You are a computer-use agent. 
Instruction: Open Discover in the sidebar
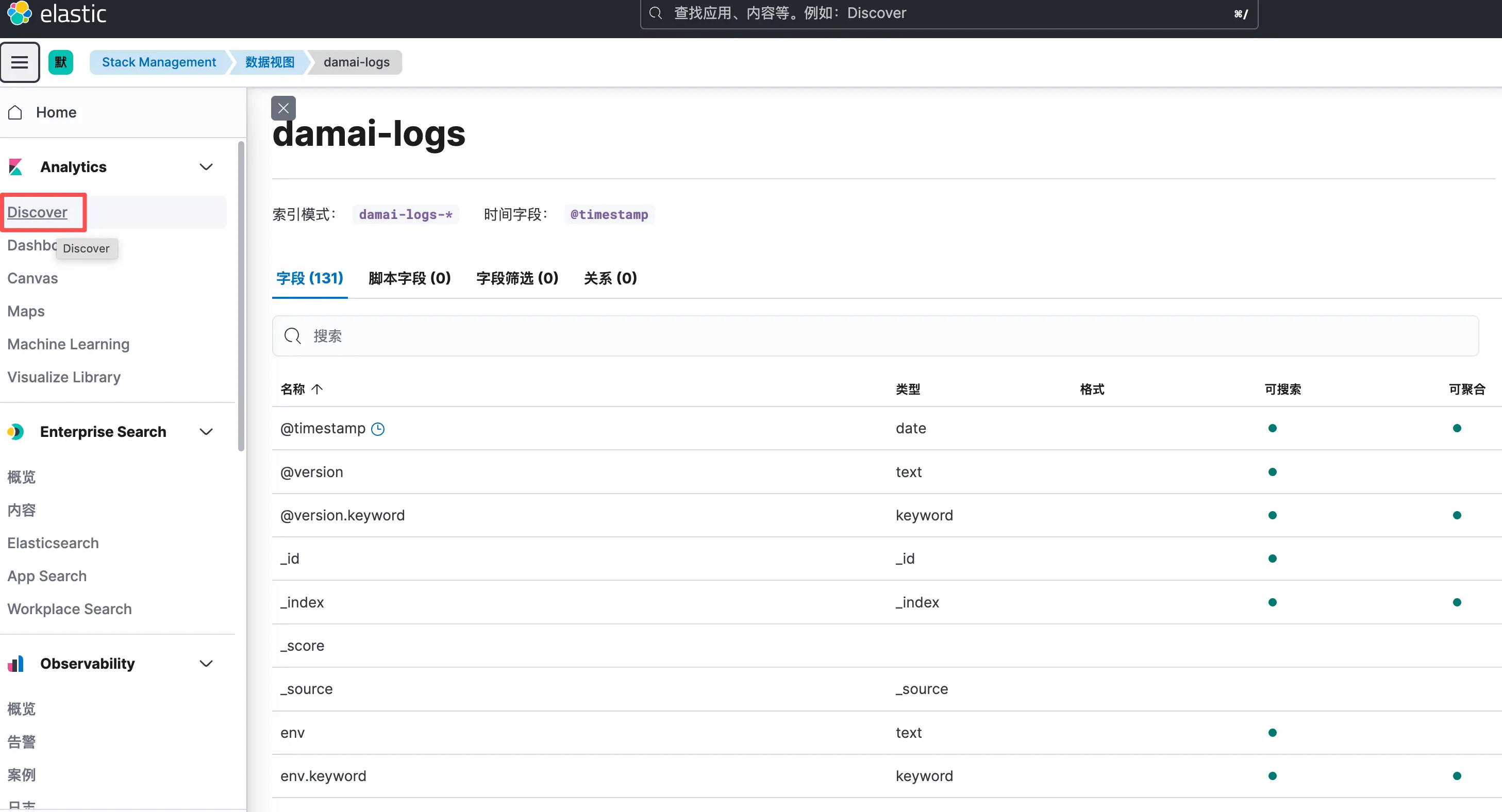pos(37,212)
